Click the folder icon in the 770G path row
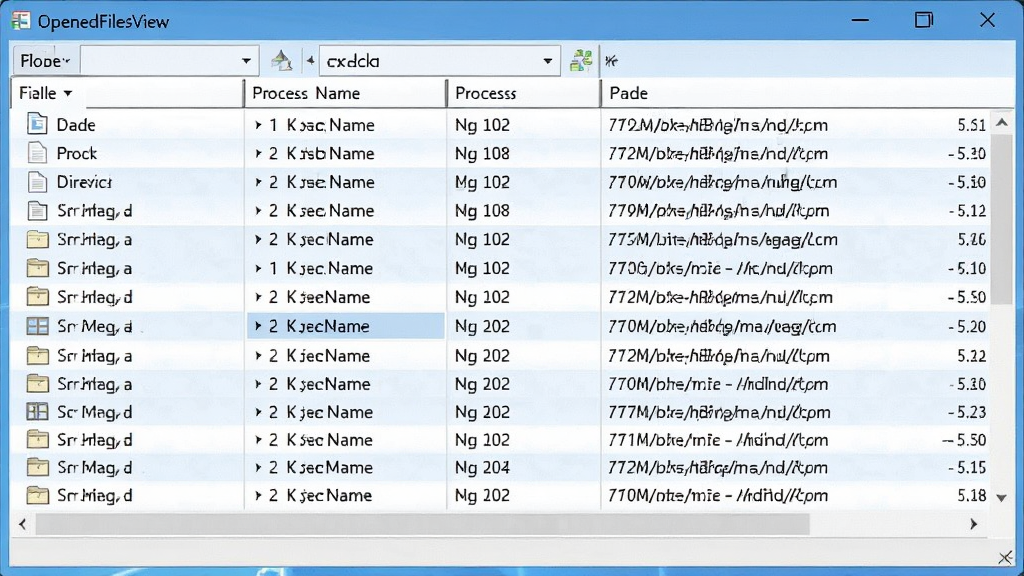This screenshot has width=1024, height=576. [37, 268]
